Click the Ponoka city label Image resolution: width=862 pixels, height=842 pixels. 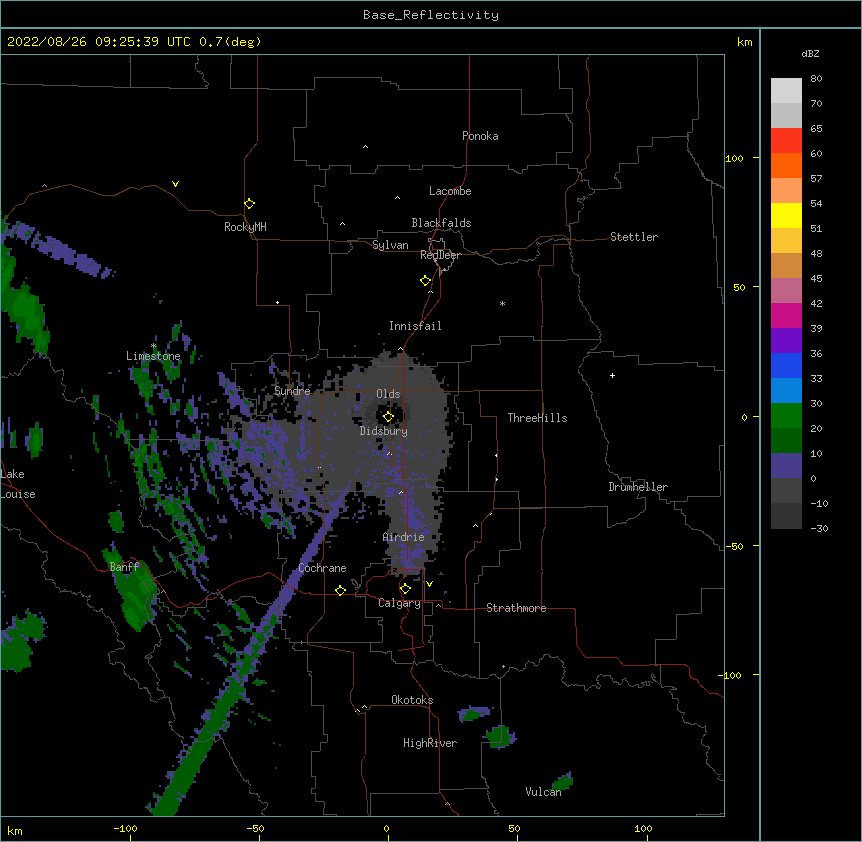coord(480,136)
